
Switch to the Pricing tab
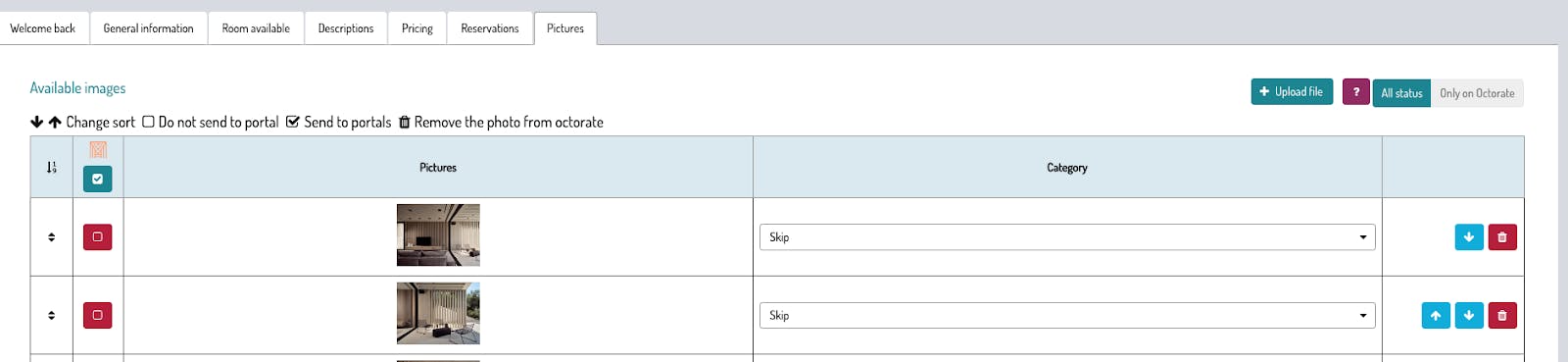(x=417, y=28)
